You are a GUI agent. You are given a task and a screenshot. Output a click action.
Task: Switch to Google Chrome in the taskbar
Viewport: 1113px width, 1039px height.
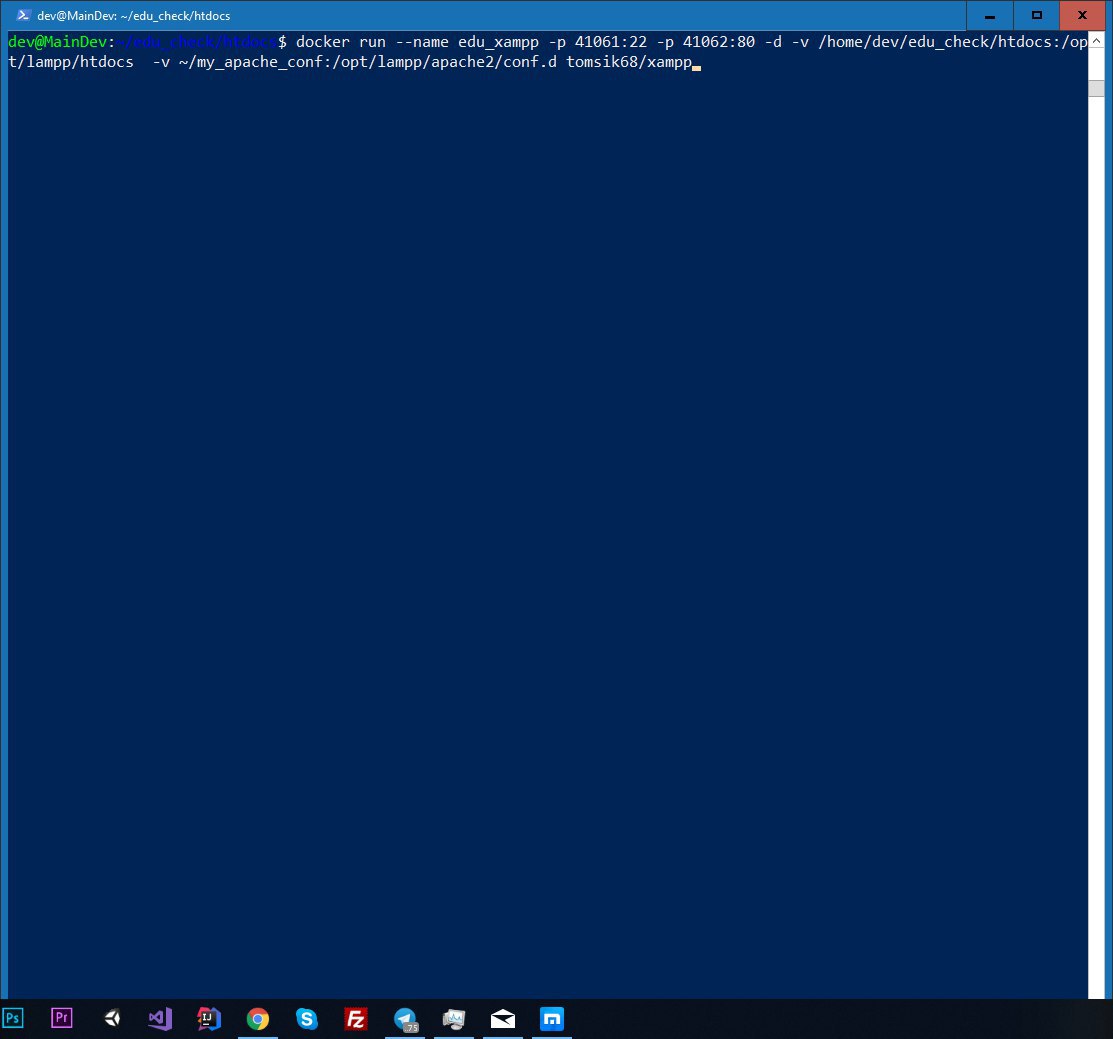[x=258, y=1019]
